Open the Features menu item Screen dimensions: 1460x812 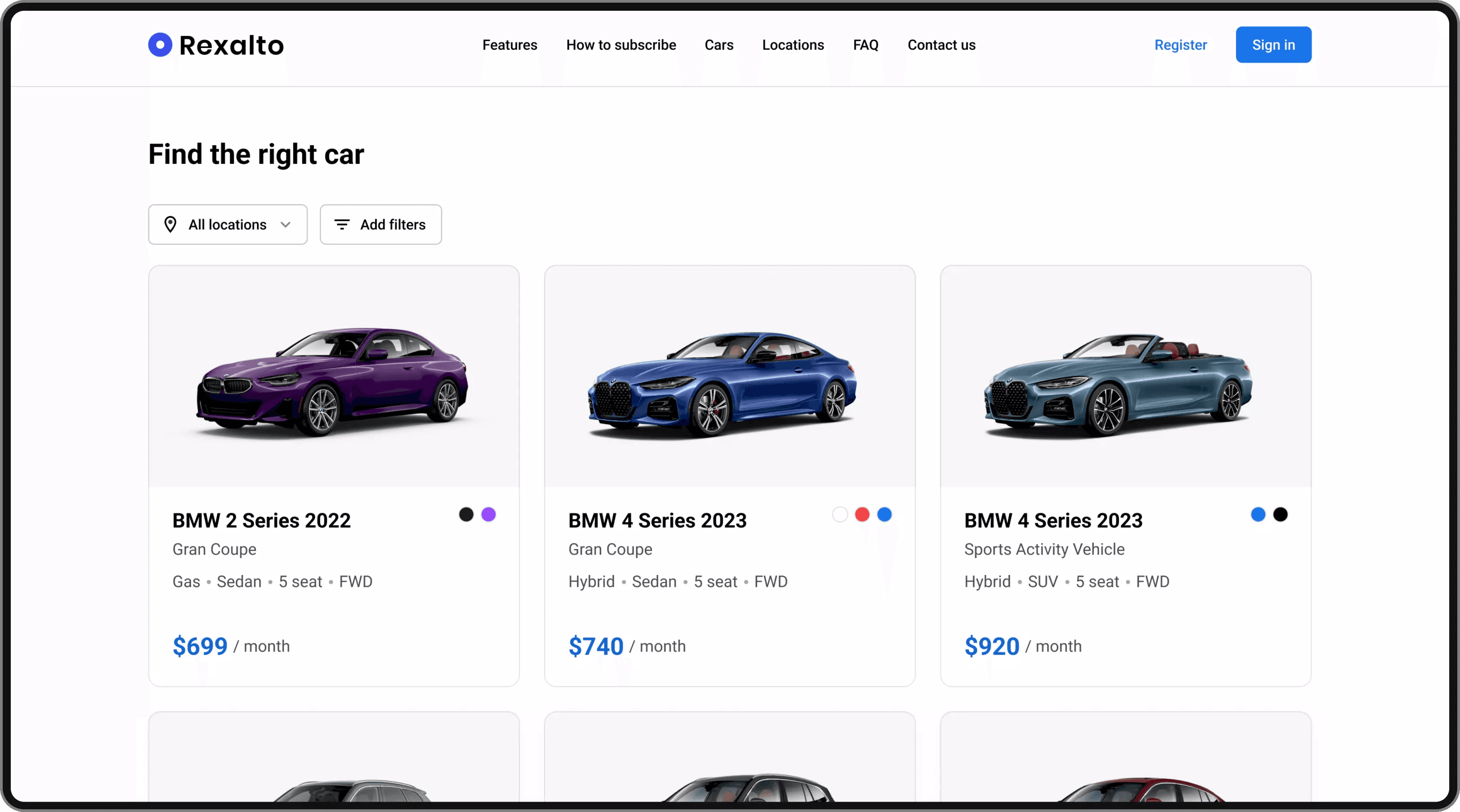(510, 45)
